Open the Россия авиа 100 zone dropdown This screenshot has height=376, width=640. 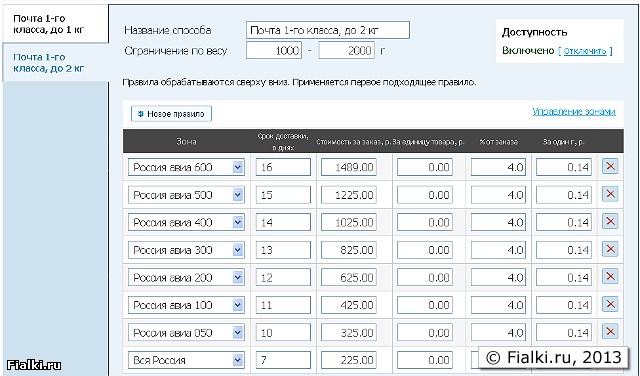[186, 305]
